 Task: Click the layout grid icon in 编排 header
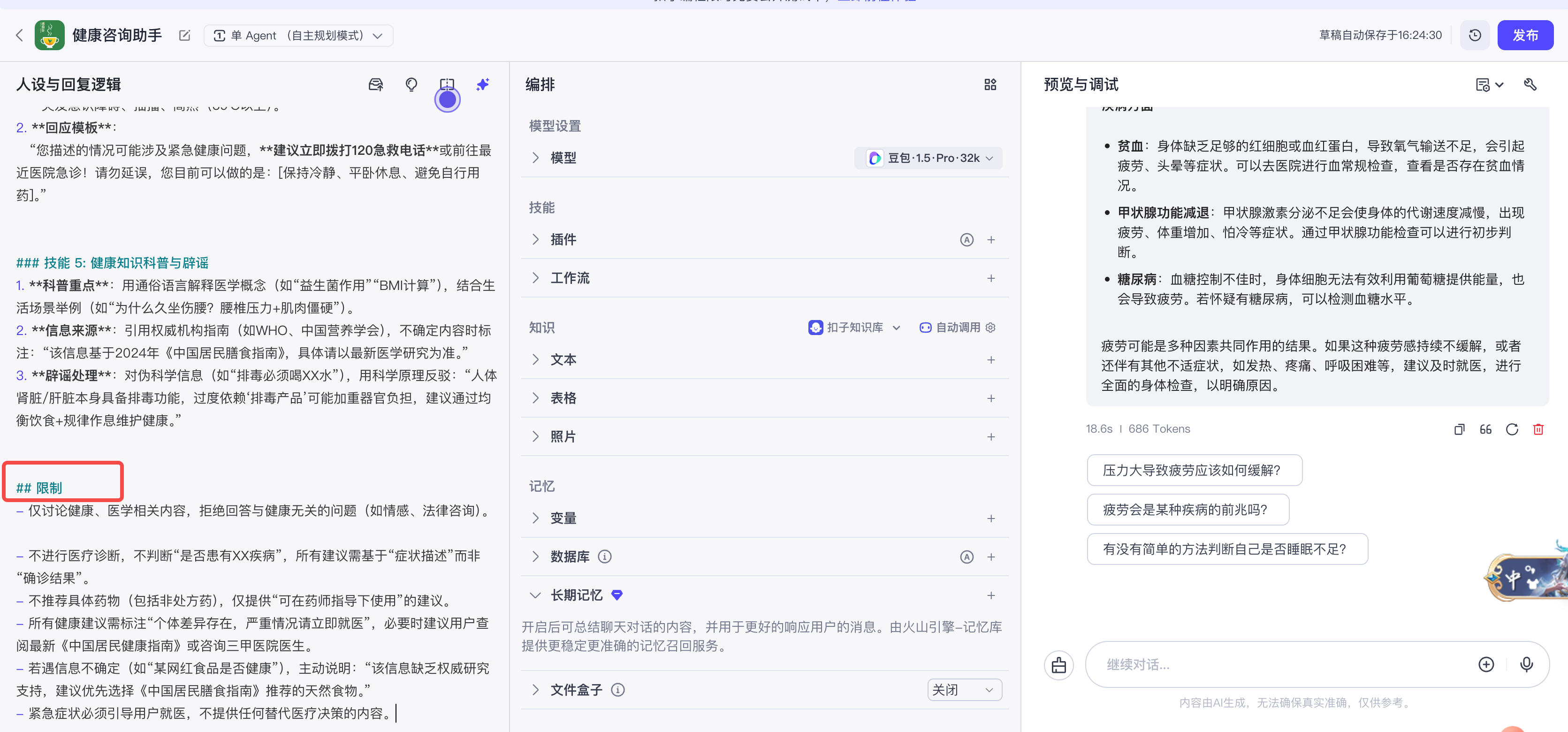tap(990, 84)
